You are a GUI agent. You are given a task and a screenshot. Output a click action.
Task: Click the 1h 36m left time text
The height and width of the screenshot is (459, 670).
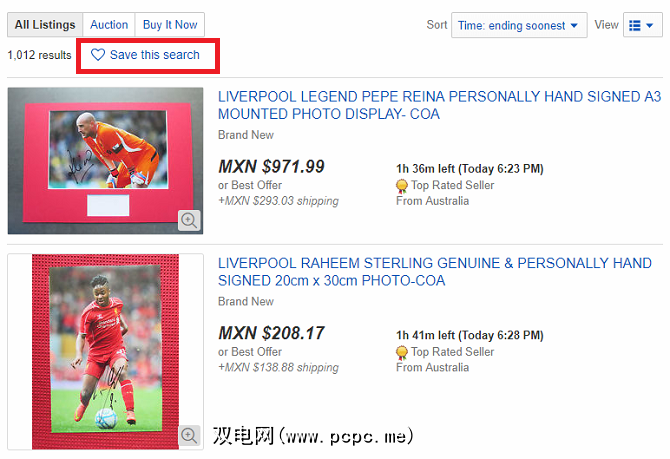425,169
